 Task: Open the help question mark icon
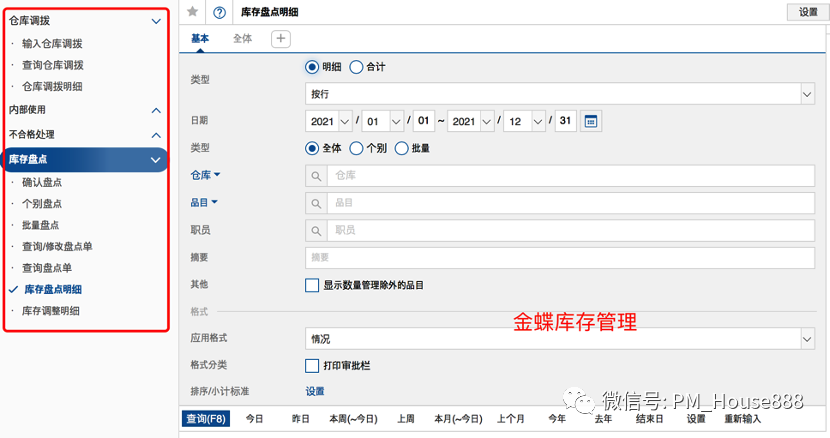(x=219, y=12)
